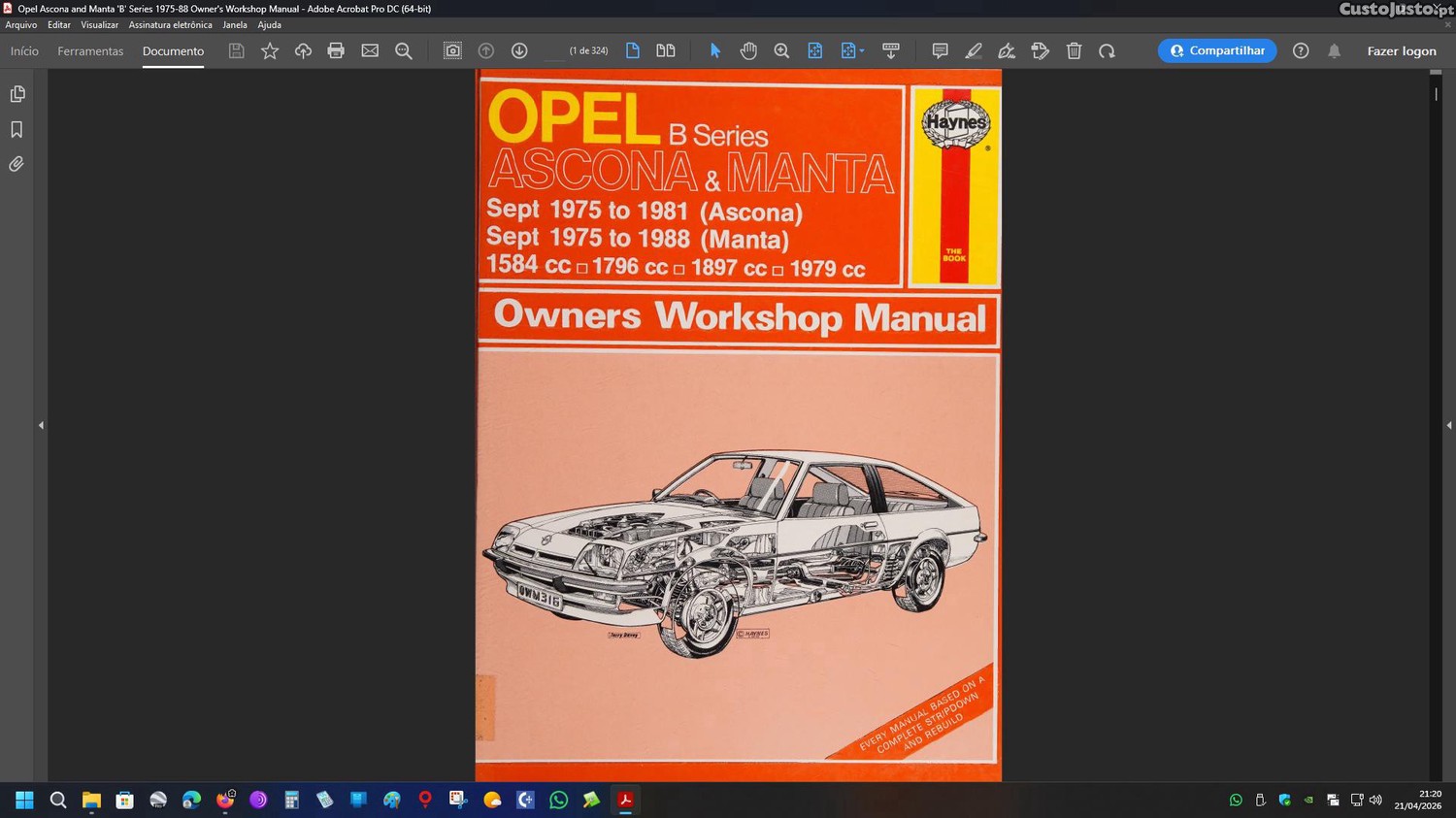Click the page number input field
This screenshot has height=818, width=1456.
click(553, 51)
